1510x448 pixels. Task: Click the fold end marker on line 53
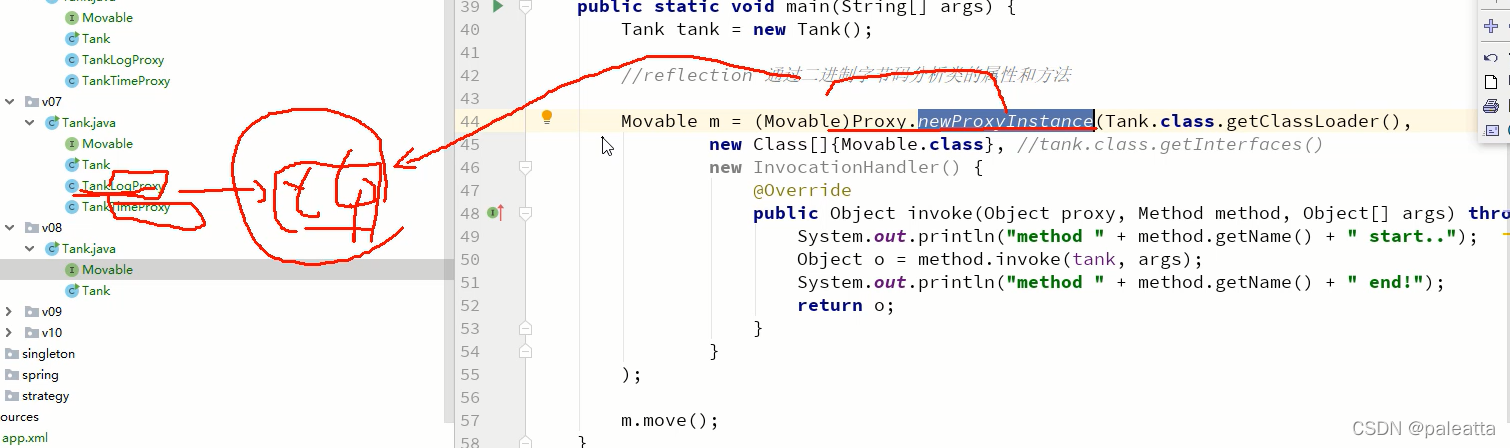[525, 328]
